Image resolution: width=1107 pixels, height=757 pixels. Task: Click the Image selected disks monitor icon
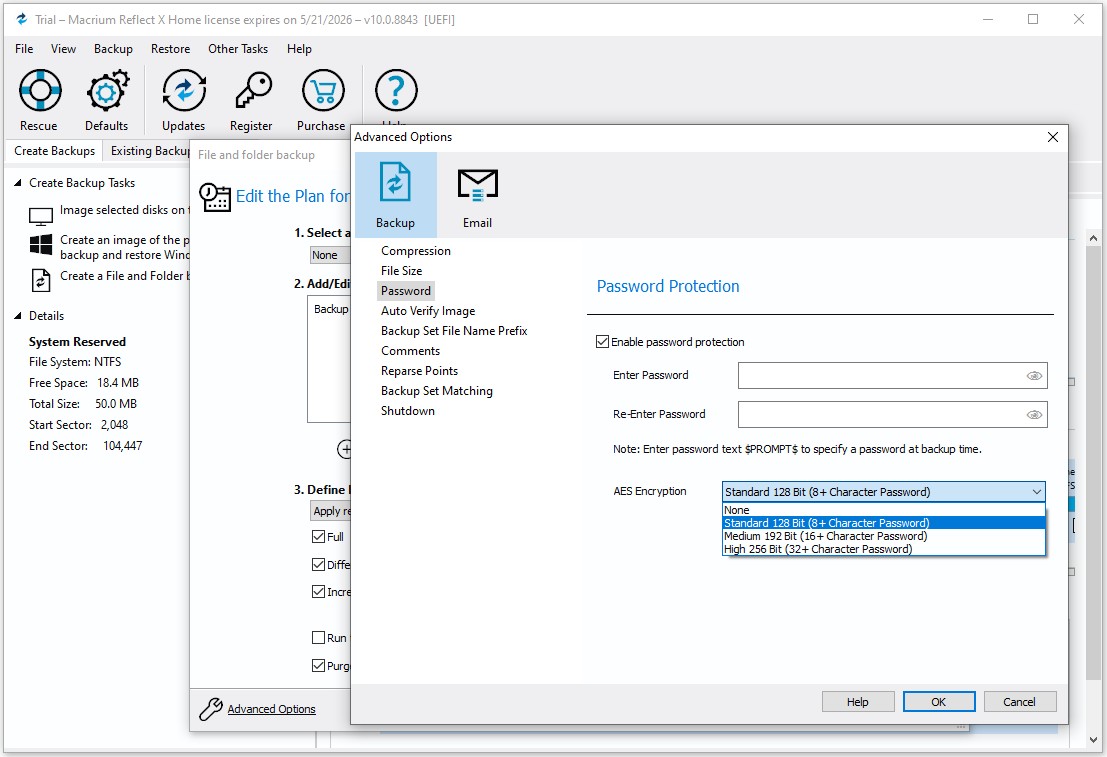(x=40, y=215)
